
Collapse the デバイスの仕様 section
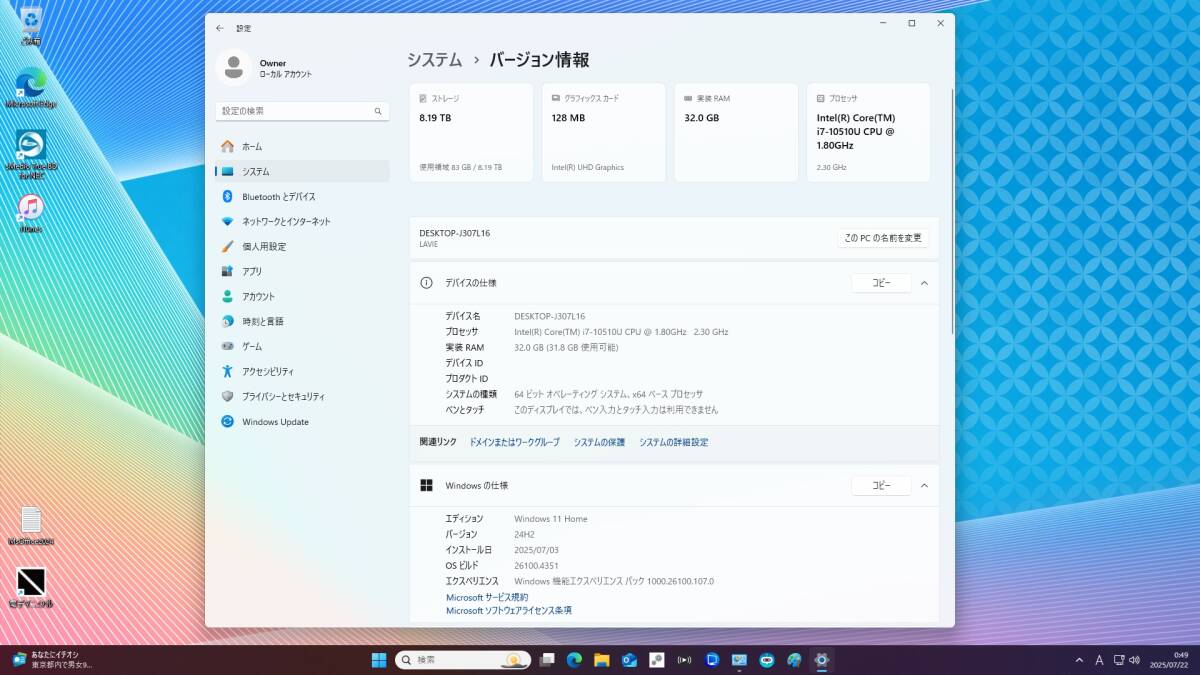[924, 283]
